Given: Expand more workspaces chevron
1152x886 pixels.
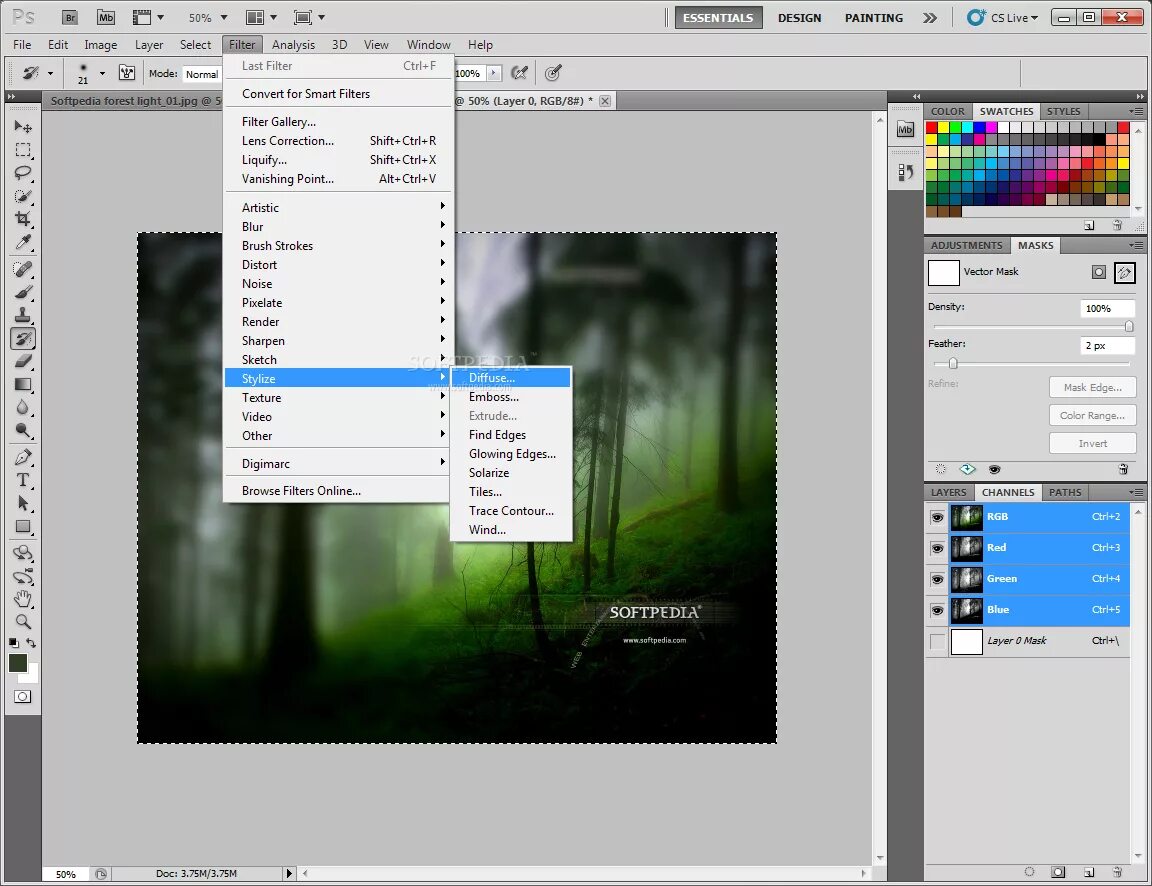Looking at the screenshot, I should (930, 18).
